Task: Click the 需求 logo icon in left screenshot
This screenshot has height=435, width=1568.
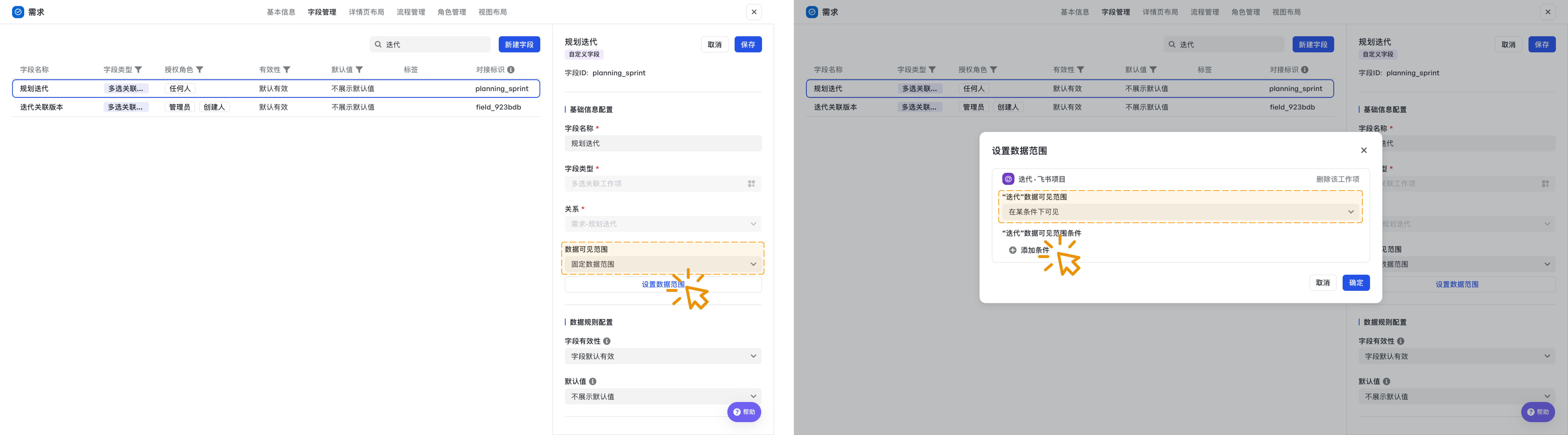Action: coord(18,12)
